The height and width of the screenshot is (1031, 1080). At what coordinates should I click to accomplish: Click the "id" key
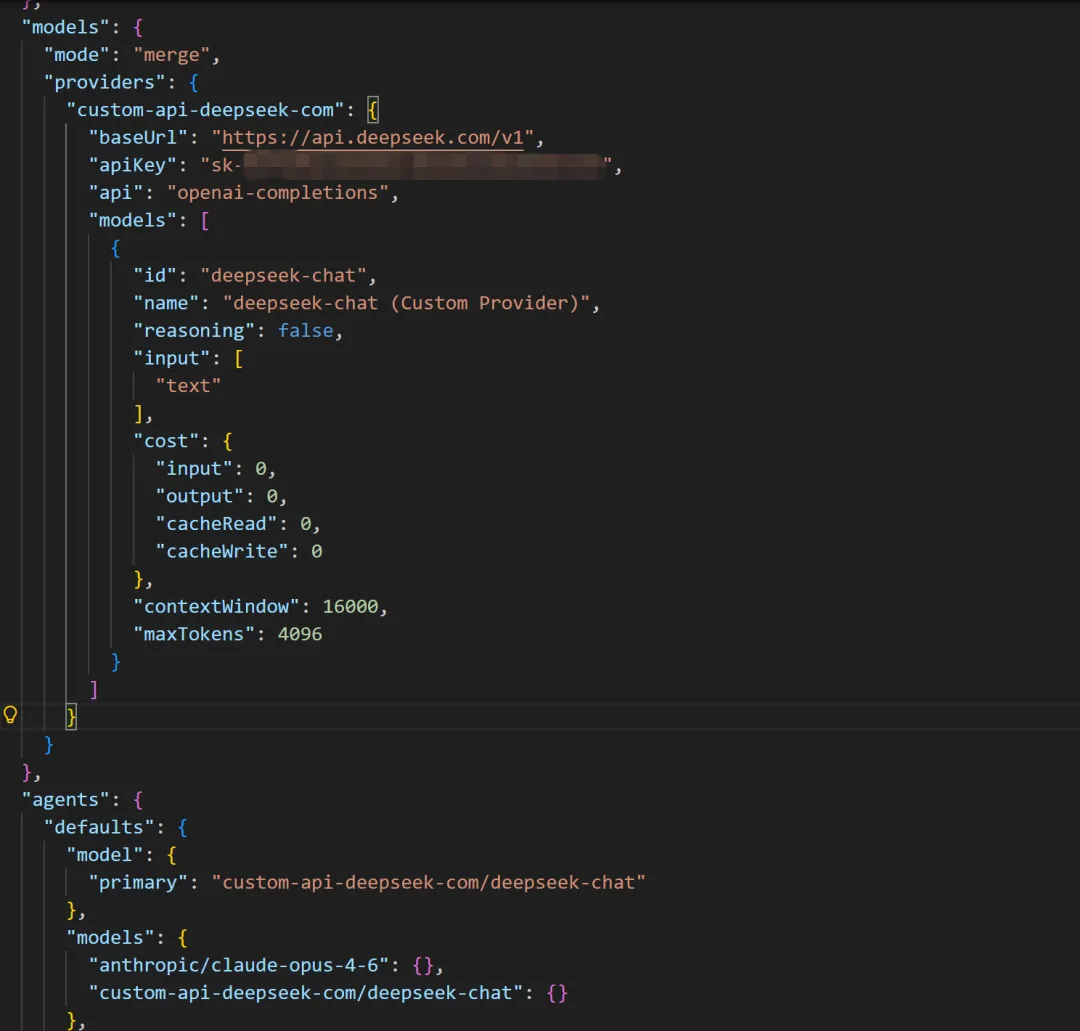[x=155, y=275]
